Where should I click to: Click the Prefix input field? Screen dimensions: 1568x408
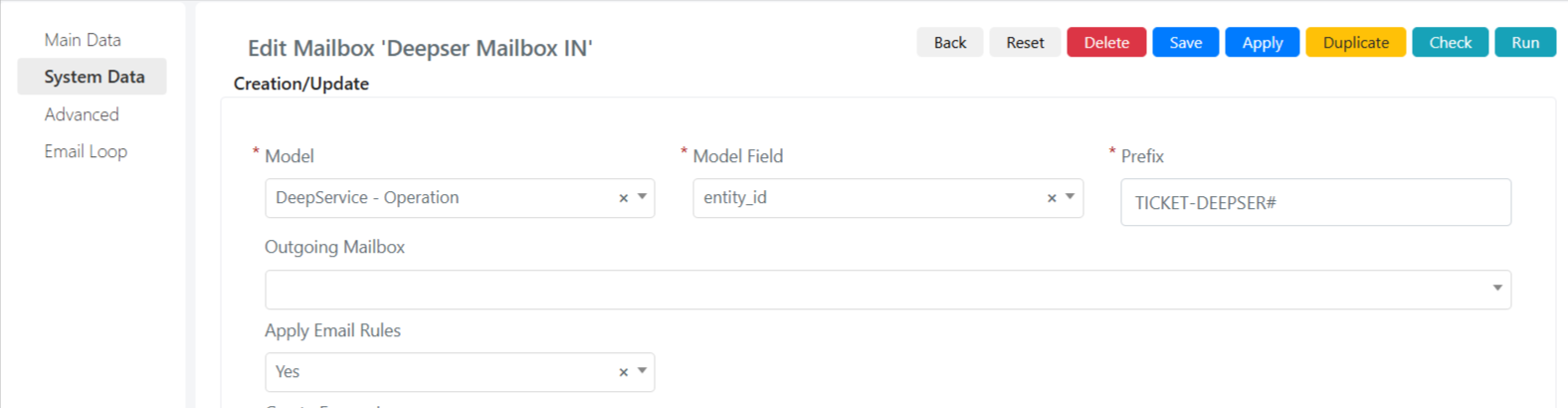pyautogui.click(x=1315, y=203)
